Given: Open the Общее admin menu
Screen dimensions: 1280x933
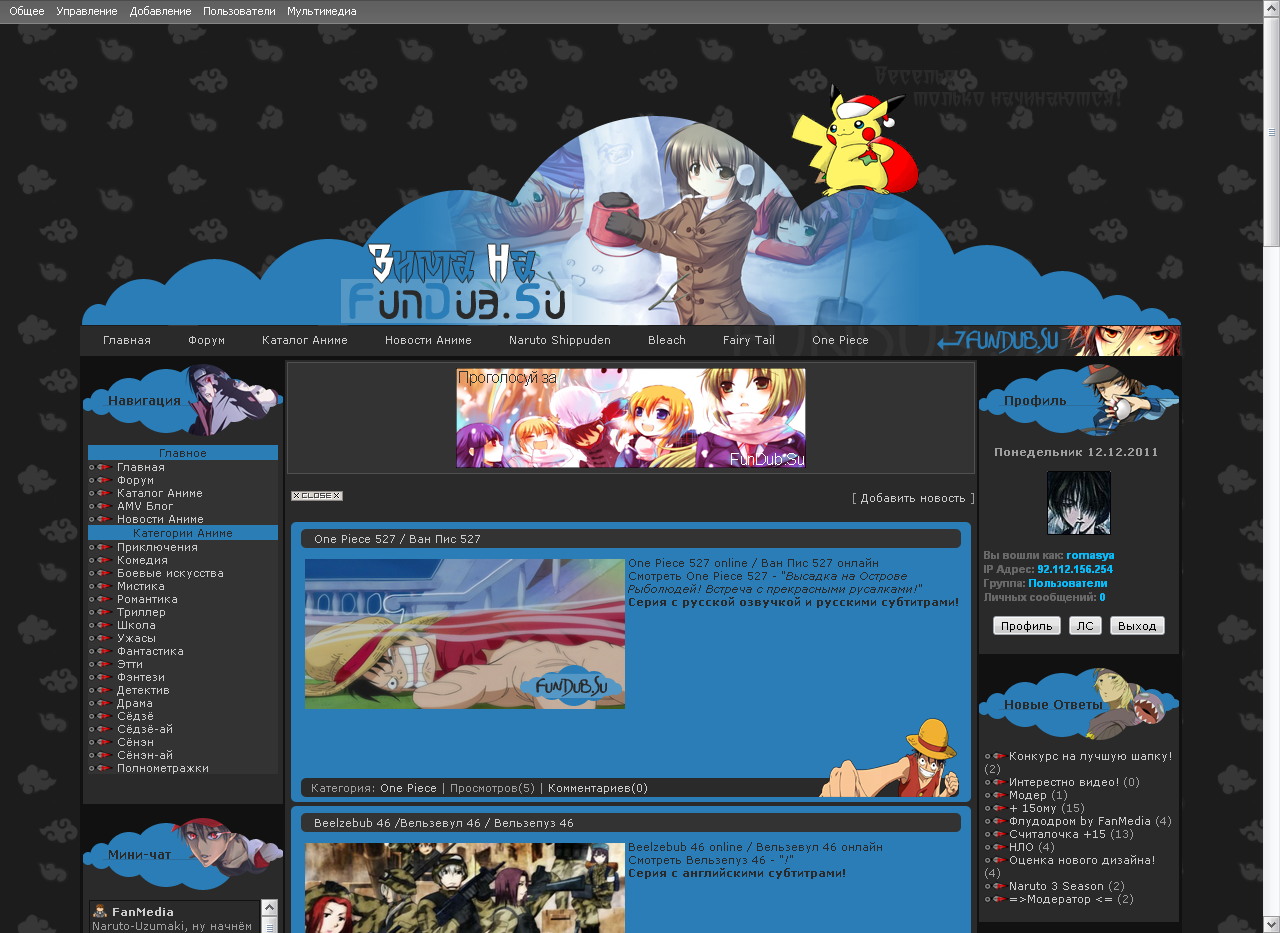Looking at the screenshot, I should tap(27, 11).
